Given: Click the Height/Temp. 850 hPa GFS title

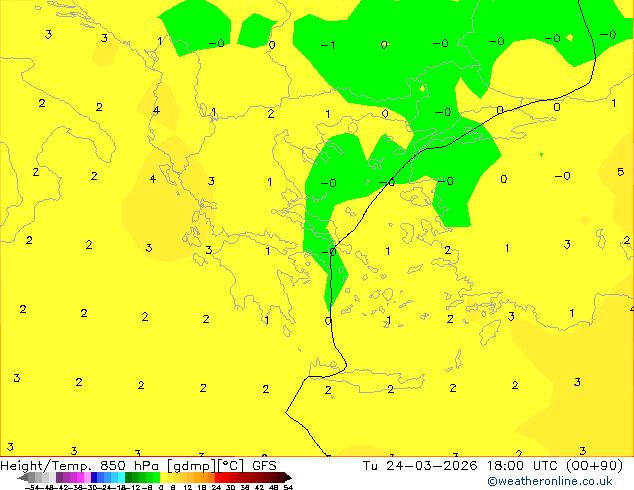Looking at the screenshot, I should tap(138, 466).
